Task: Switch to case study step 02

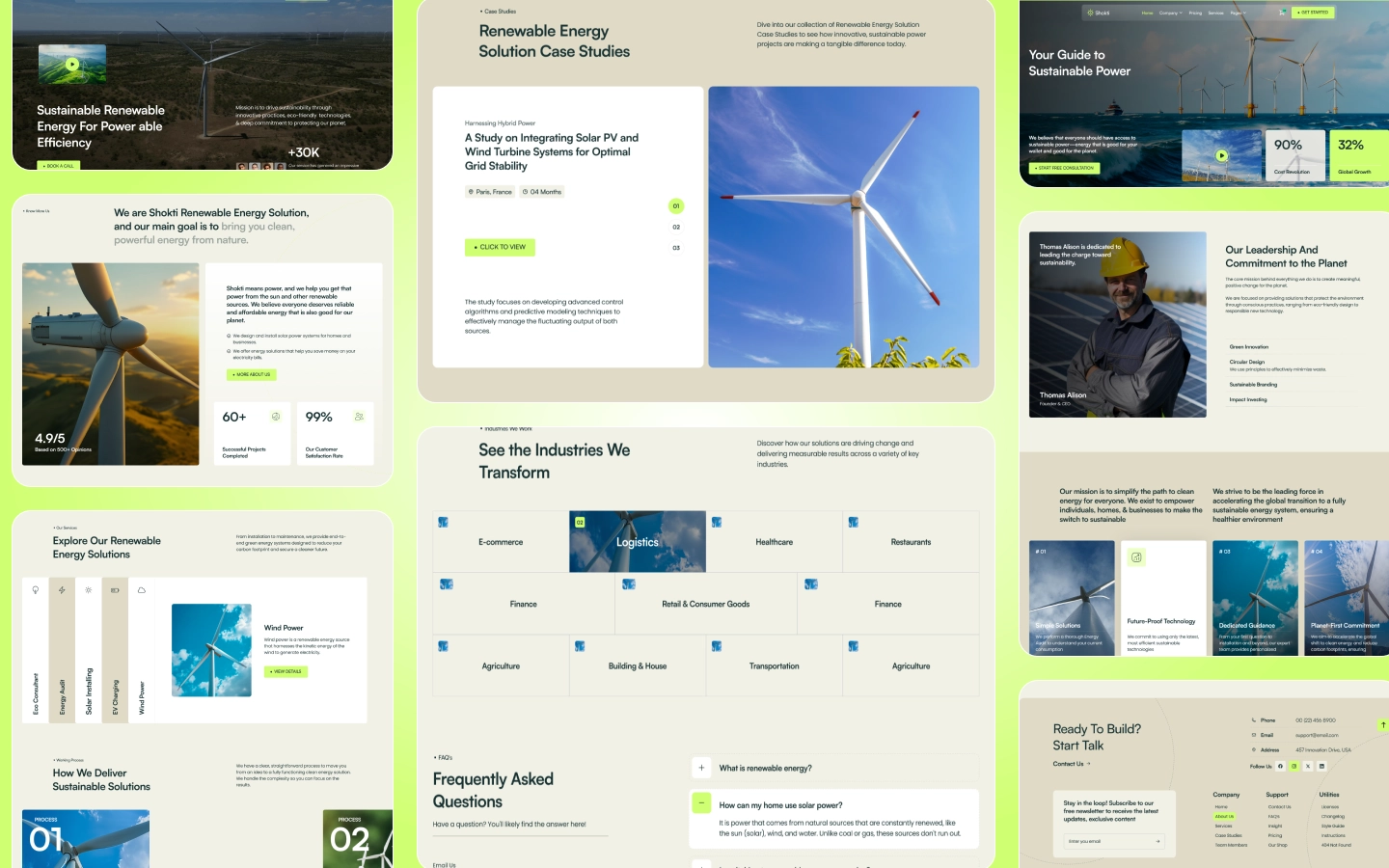Action: [676, 227]
